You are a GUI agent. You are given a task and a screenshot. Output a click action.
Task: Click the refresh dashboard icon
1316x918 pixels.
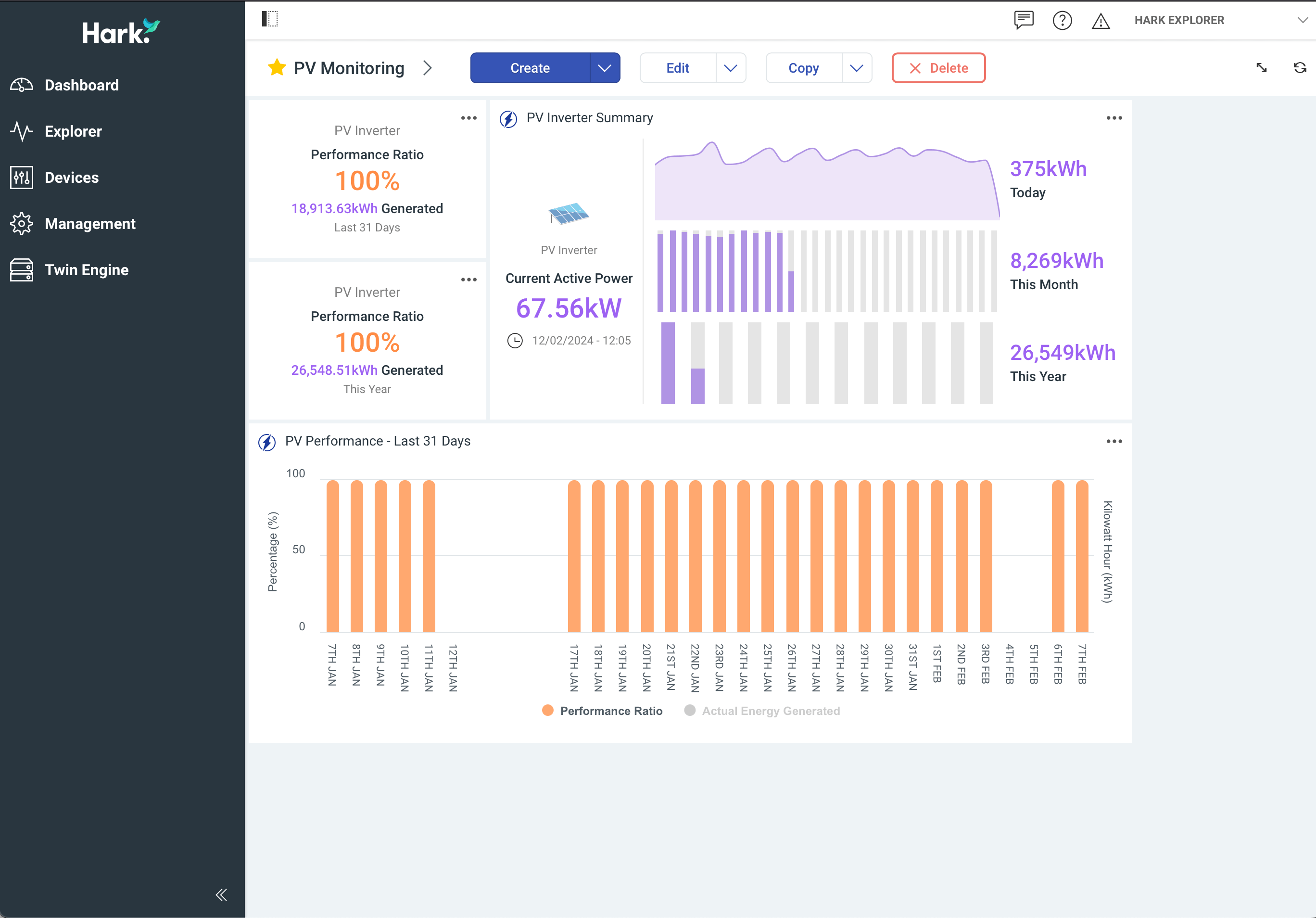pos(1299,68)
